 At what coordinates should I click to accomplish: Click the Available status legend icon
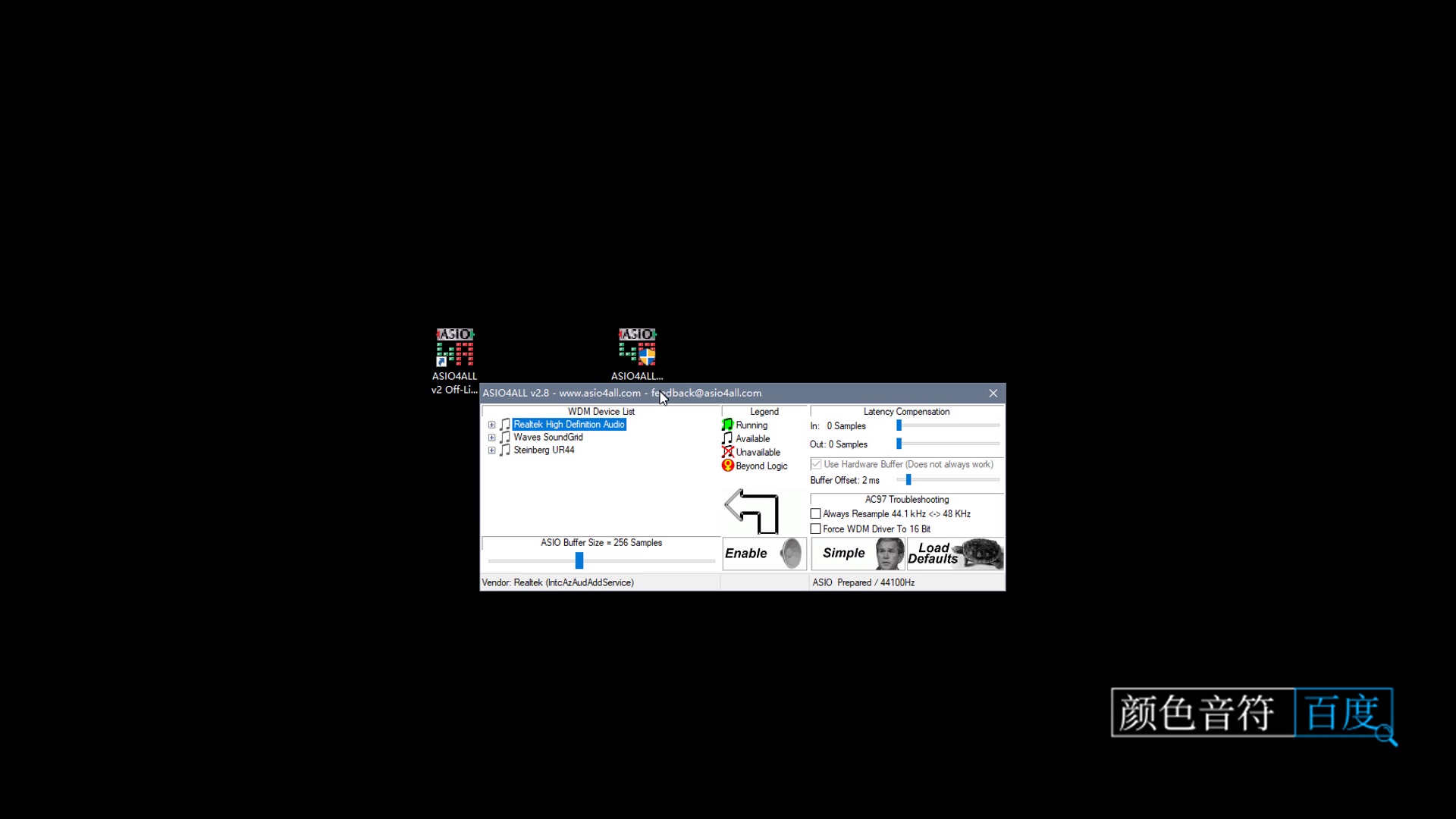[727, 438]
